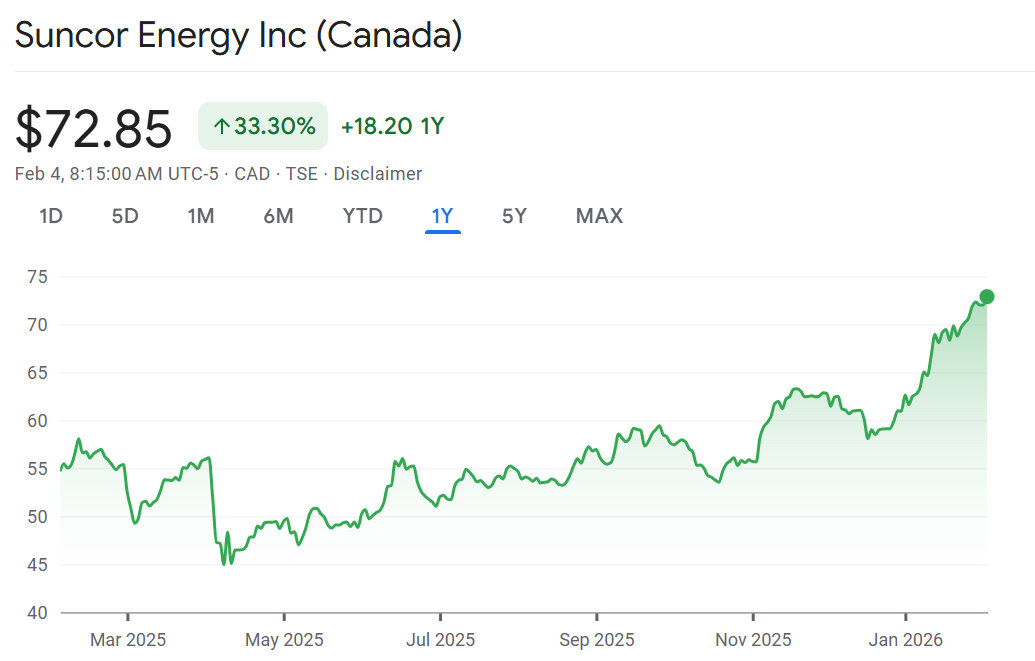This screenshot has width=1035, height=661.
Task: Click the Sep 2025 axis marker
Action: click(596, 640)
